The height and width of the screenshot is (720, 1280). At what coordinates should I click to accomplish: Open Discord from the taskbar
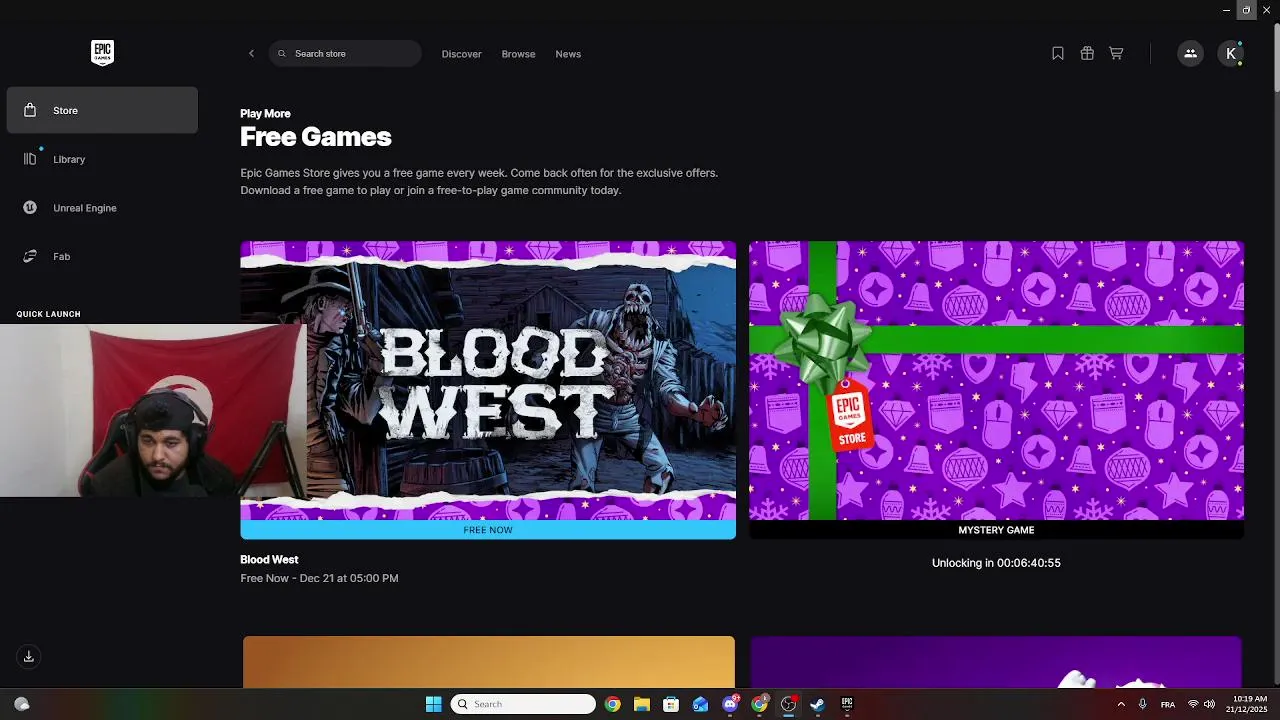point(730,704)
